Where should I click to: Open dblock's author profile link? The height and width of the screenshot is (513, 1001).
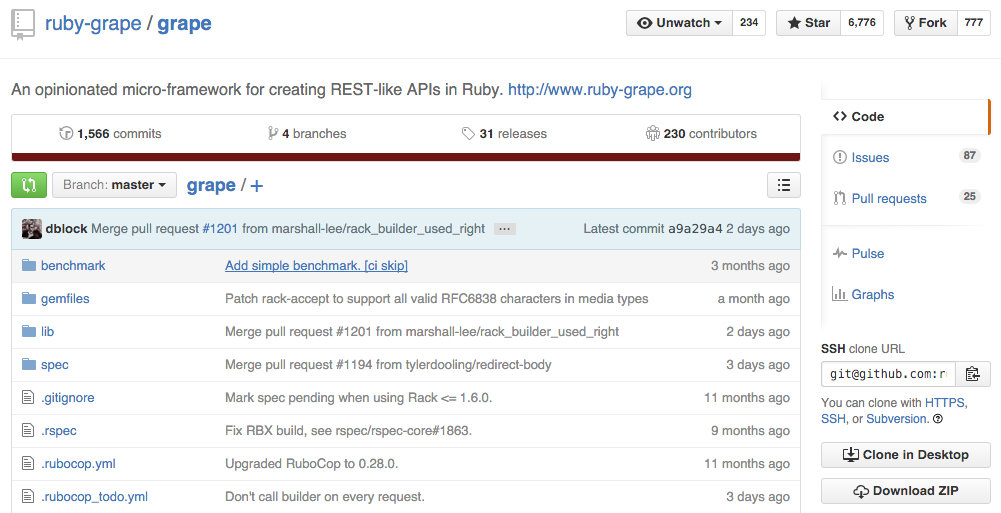point(66,228)
